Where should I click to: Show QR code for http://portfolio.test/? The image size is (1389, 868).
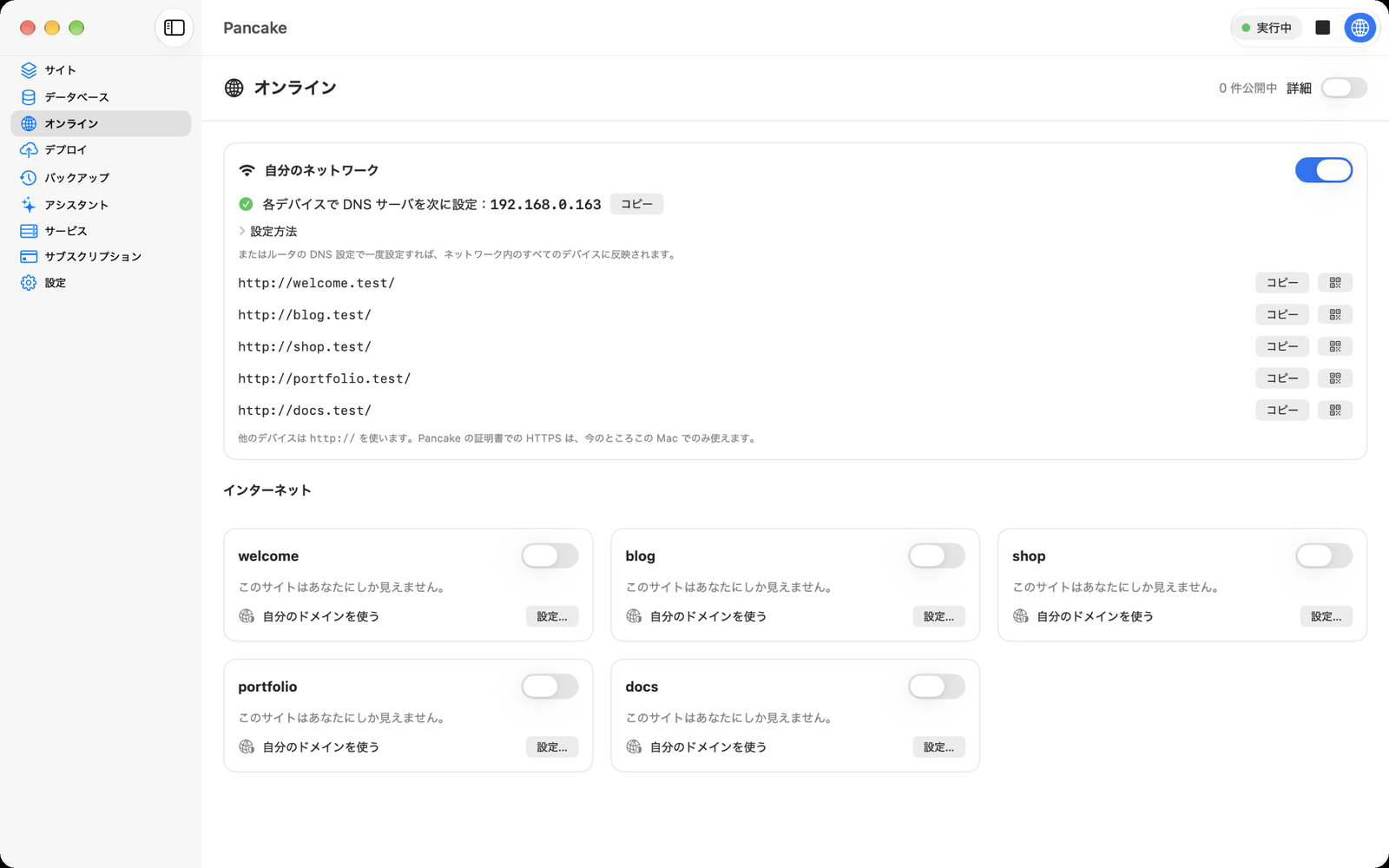tap(1335, 378)
